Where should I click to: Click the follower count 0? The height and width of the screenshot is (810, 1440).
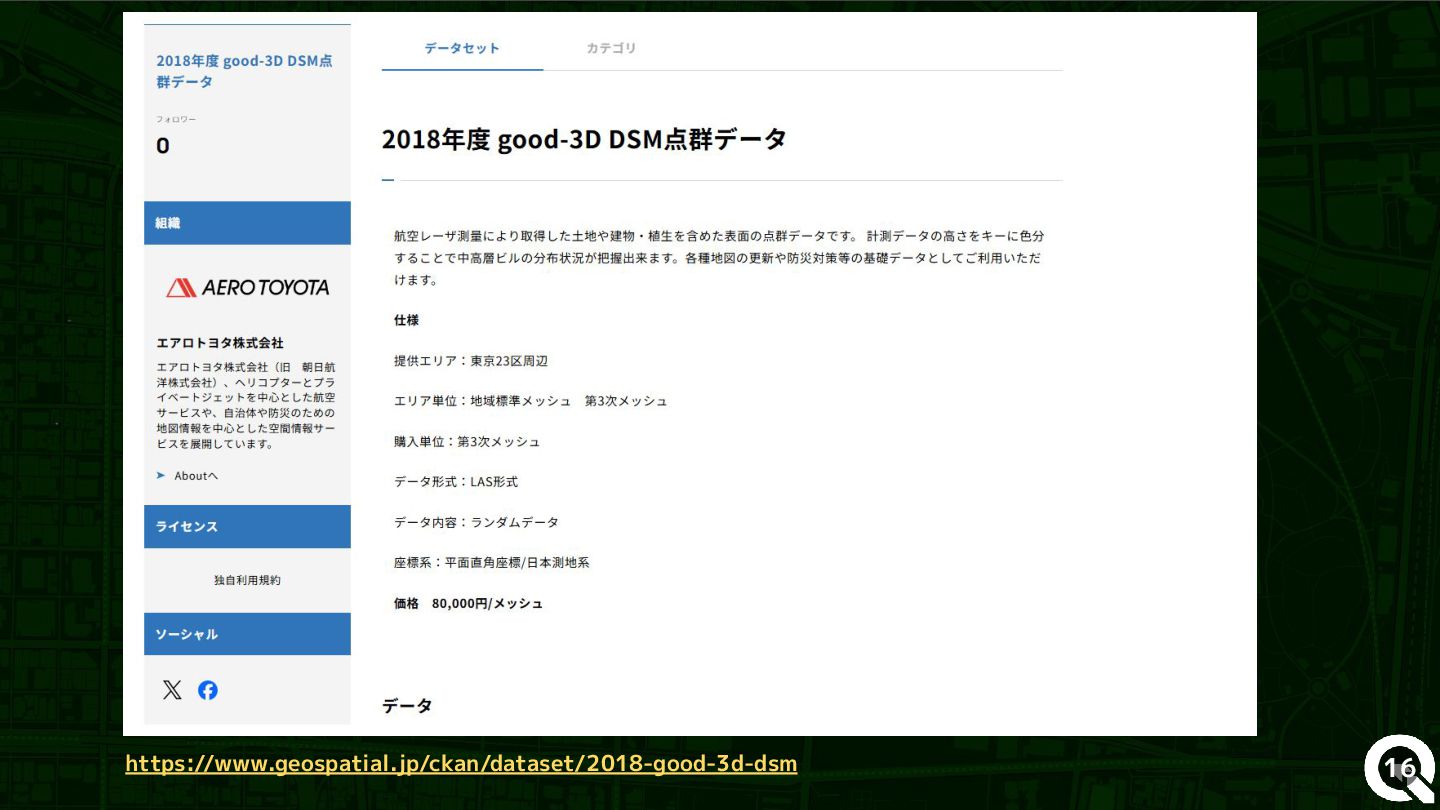coord(163,146)
